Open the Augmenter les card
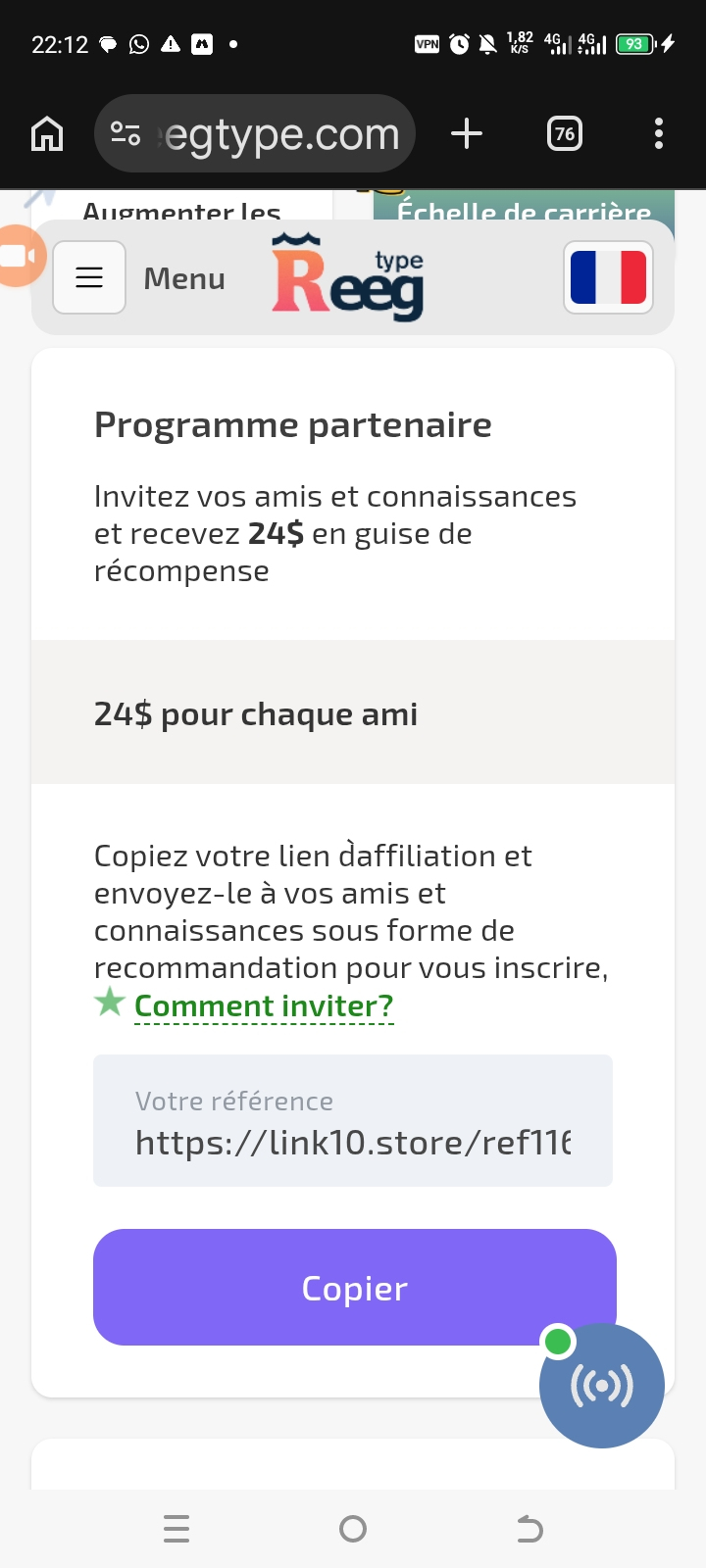 pyautogui.click(x=181, y=206)
